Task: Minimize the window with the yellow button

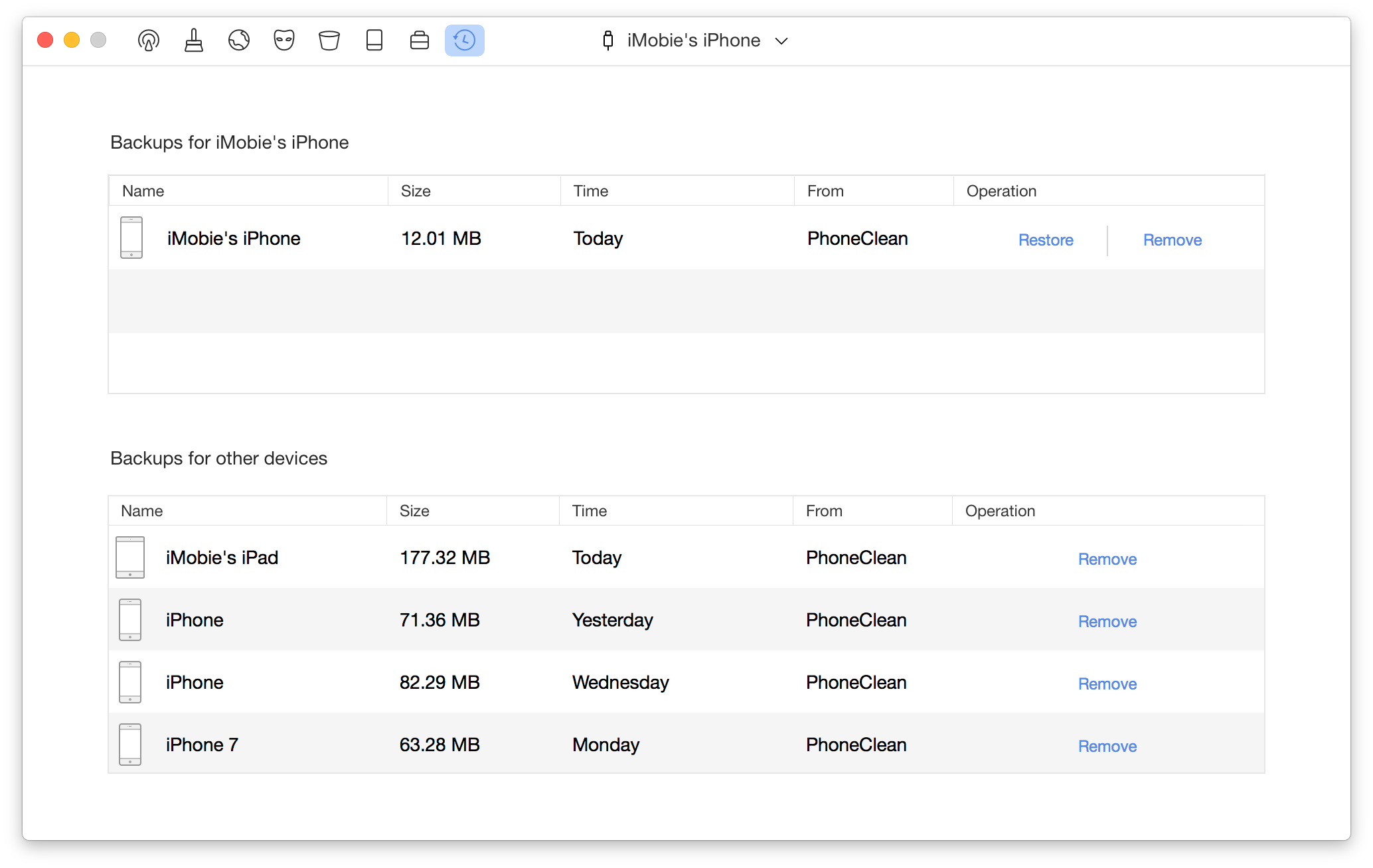Action: [x=72, y=40]
